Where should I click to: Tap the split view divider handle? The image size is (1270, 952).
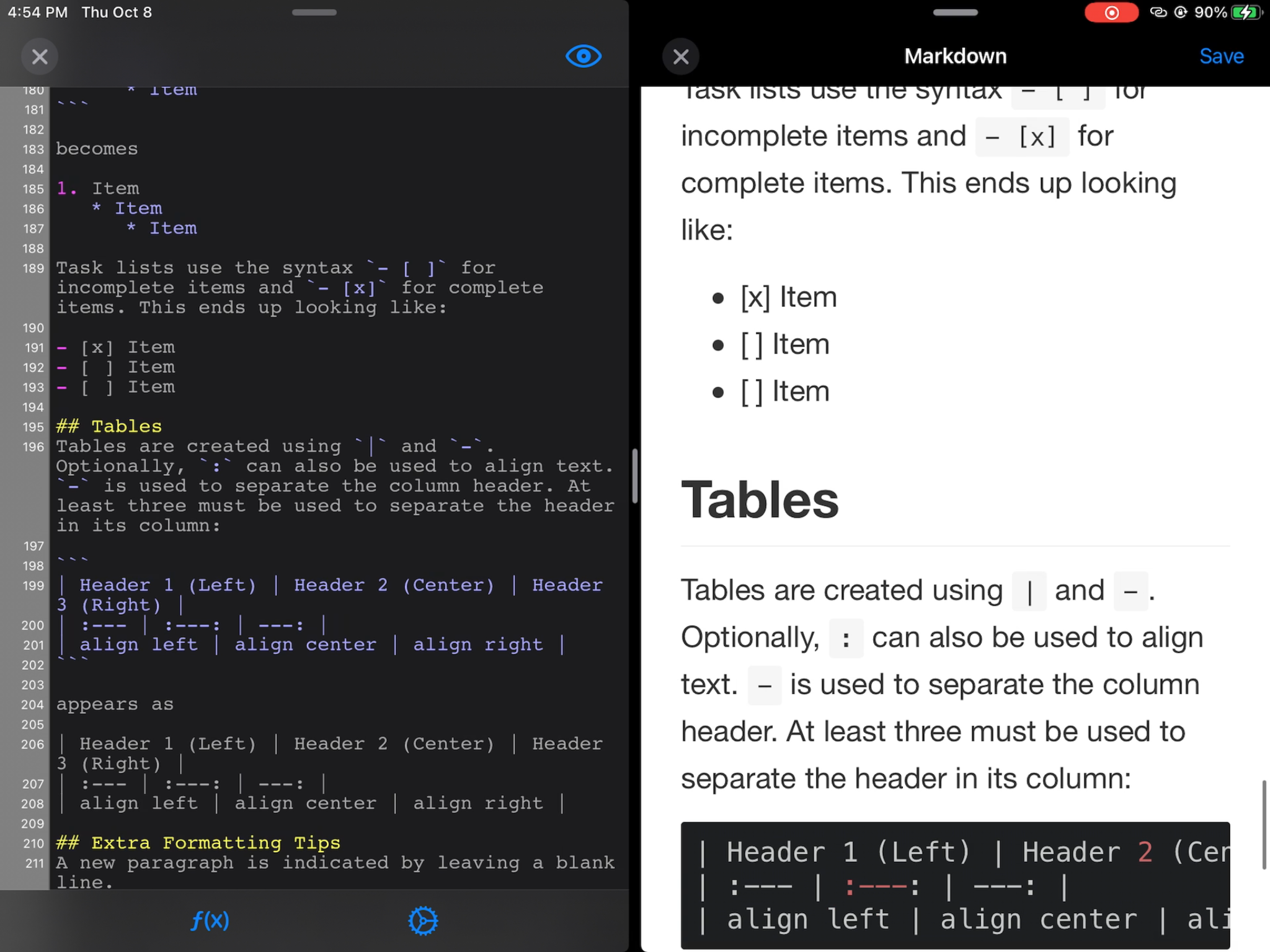point(634,476)
